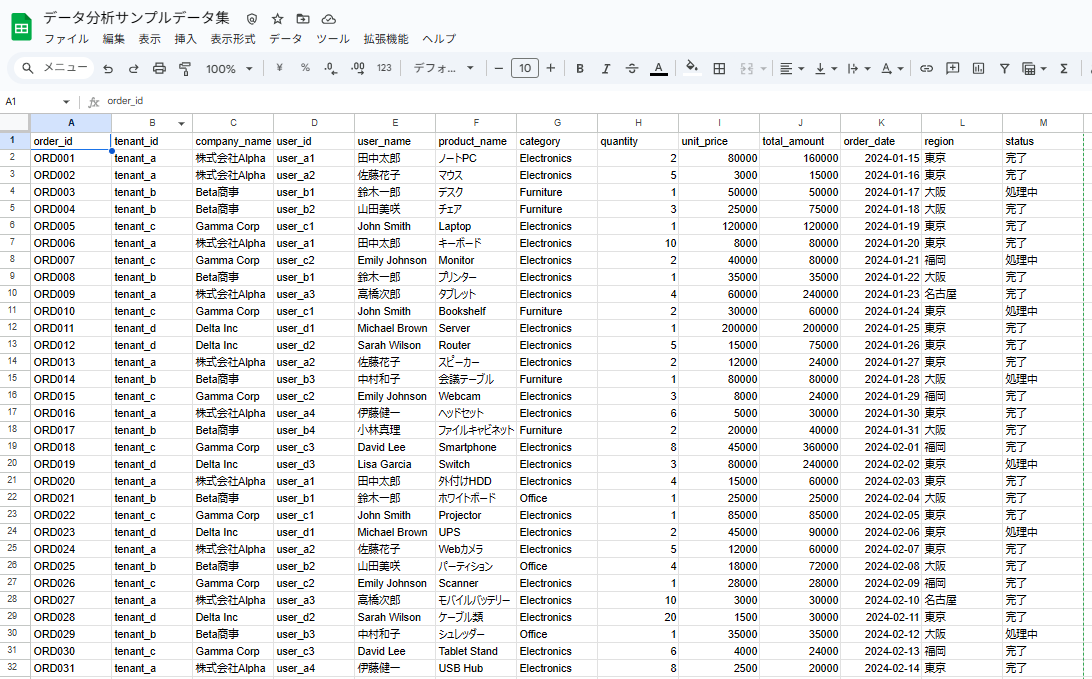Open the borders tool

tap(719, 69)
